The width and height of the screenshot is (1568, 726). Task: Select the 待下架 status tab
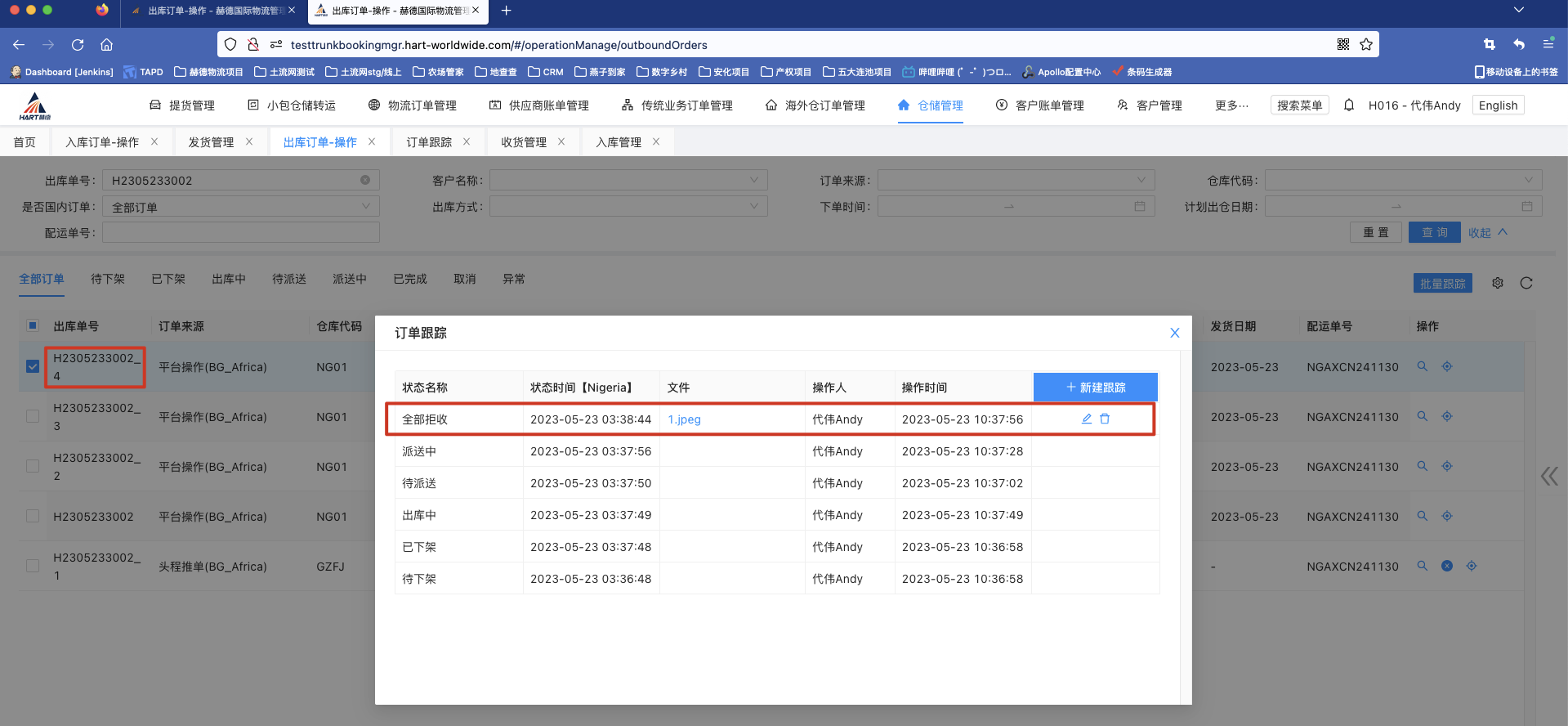click(x=108, y=279)
